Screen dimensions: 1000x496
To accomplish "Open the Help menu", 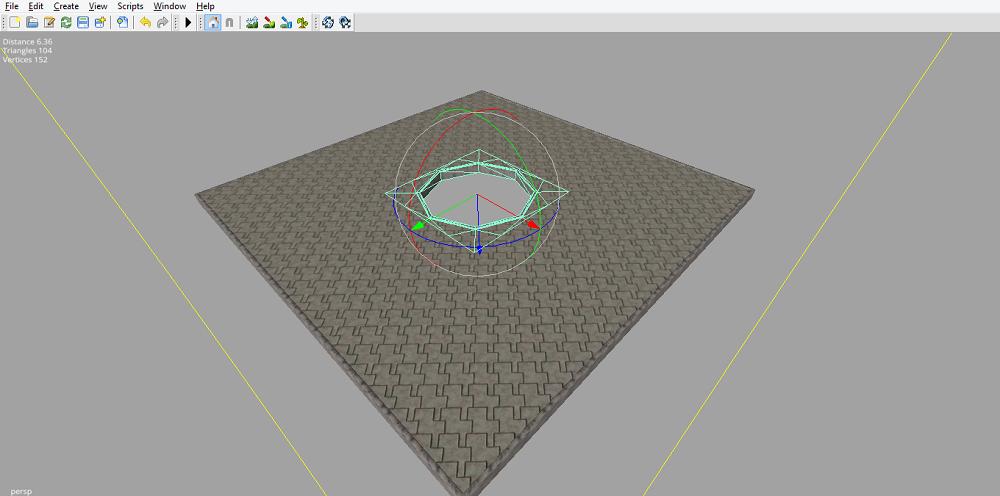I will [205, 6].
